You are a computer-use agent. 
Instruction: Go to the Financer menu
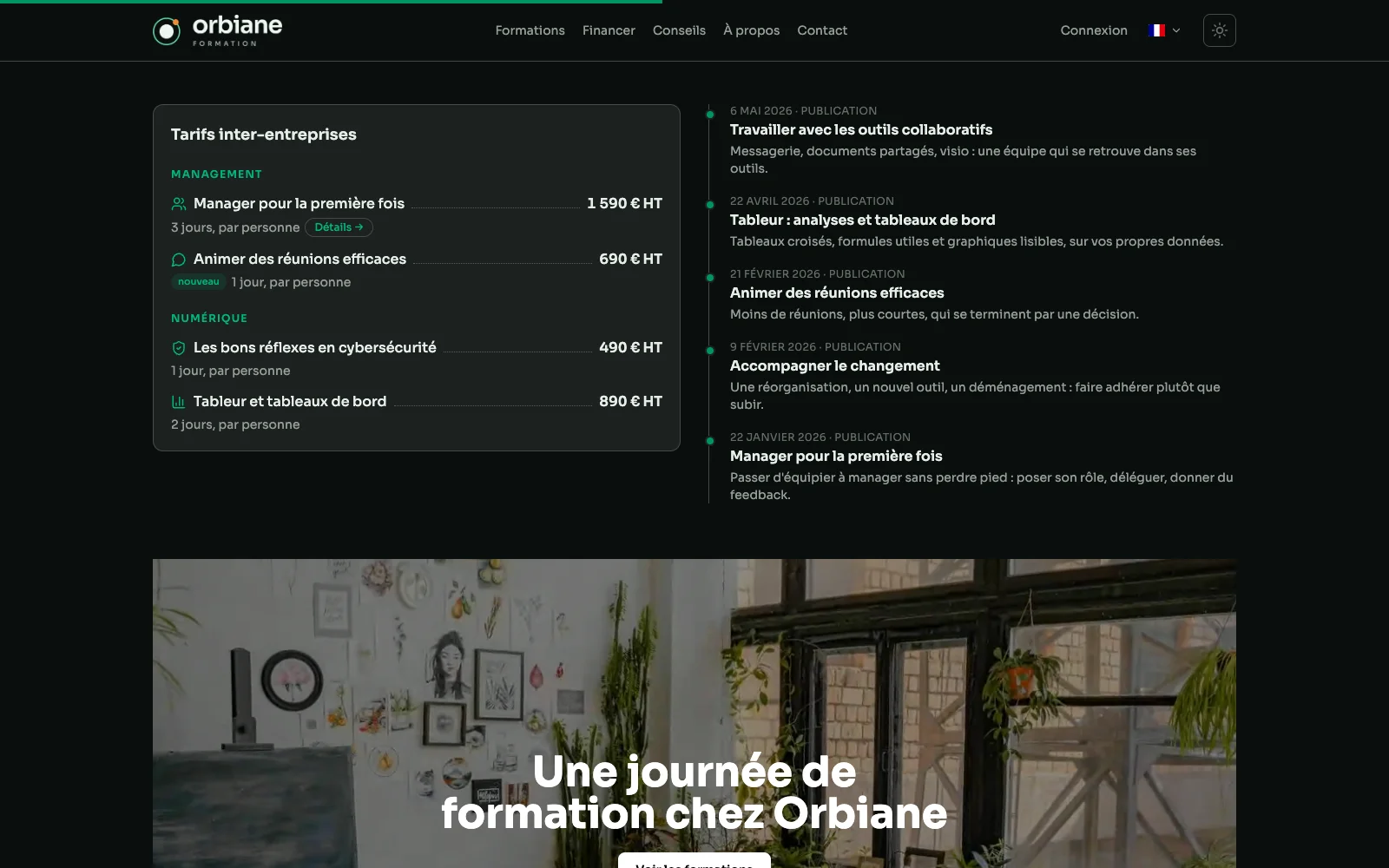tap(609, 30)
